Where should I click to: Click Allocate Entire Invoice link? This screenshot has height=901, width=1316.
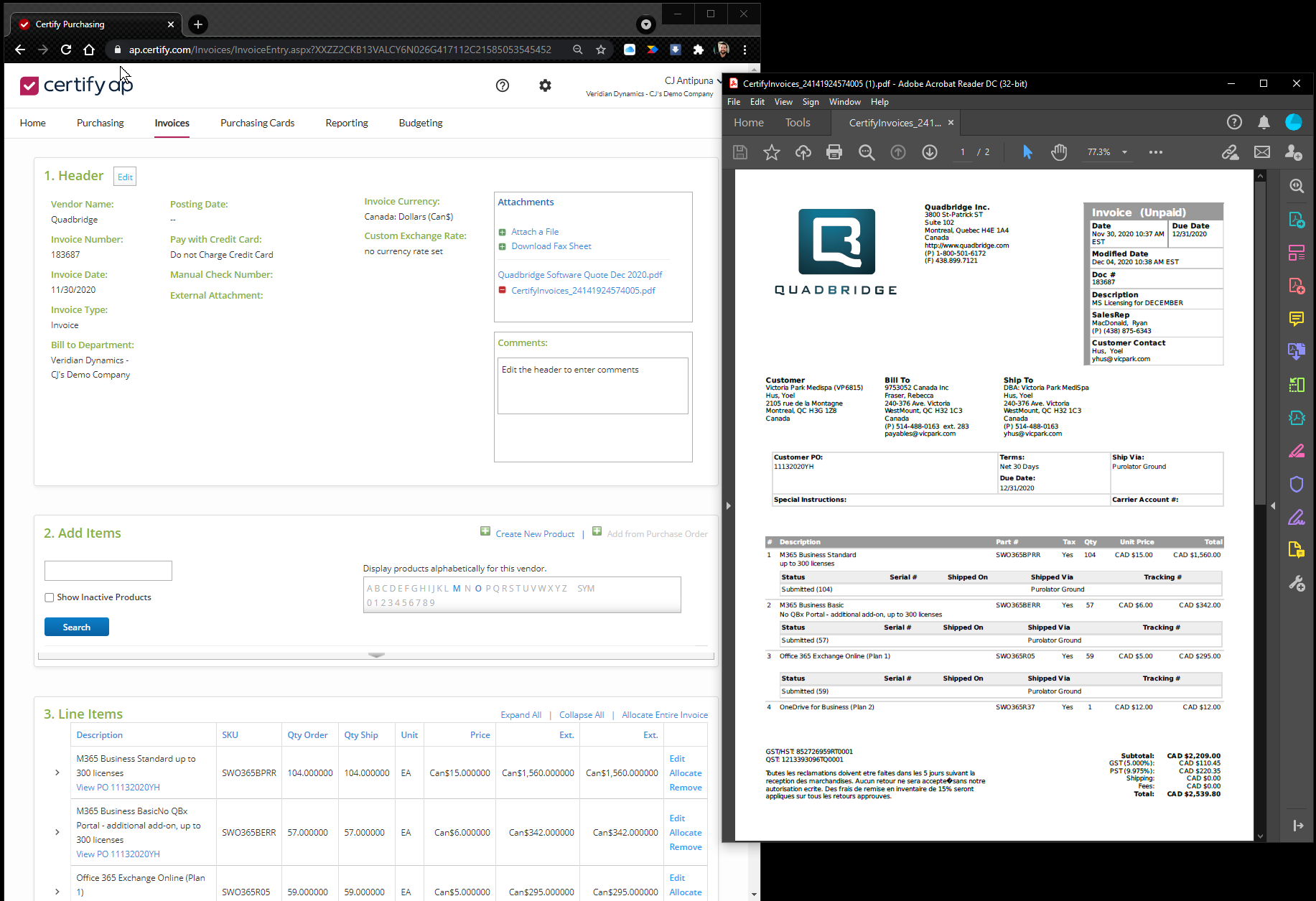665,715
